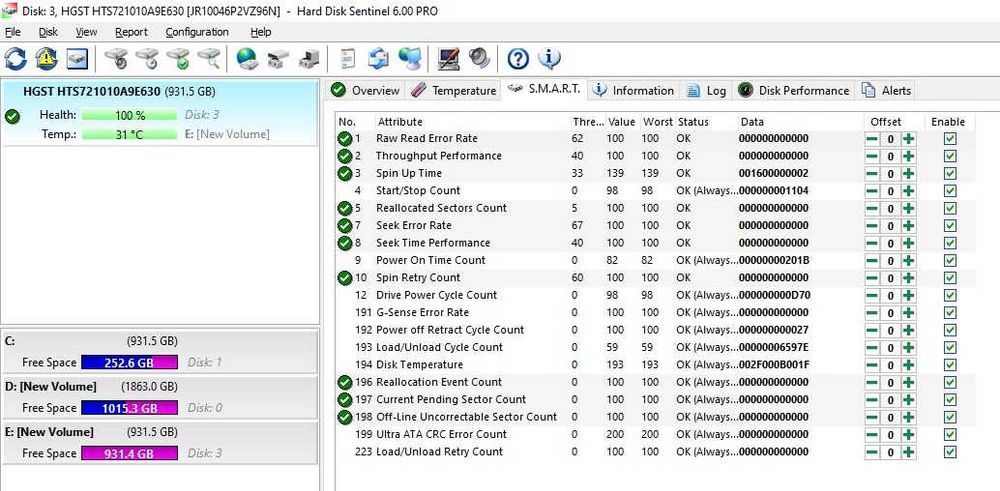Open the Configuration menu
Screen dimensions: 1000x491
(x=197, y=32)
